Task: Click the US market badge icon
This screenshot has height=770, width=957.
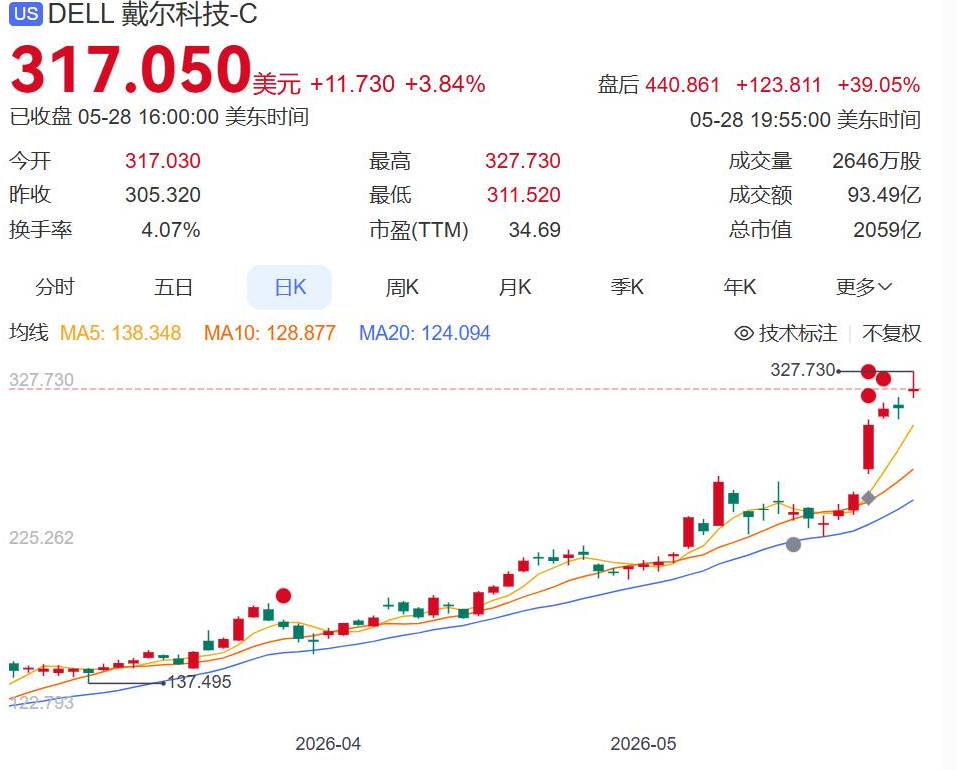Action: 26,13
